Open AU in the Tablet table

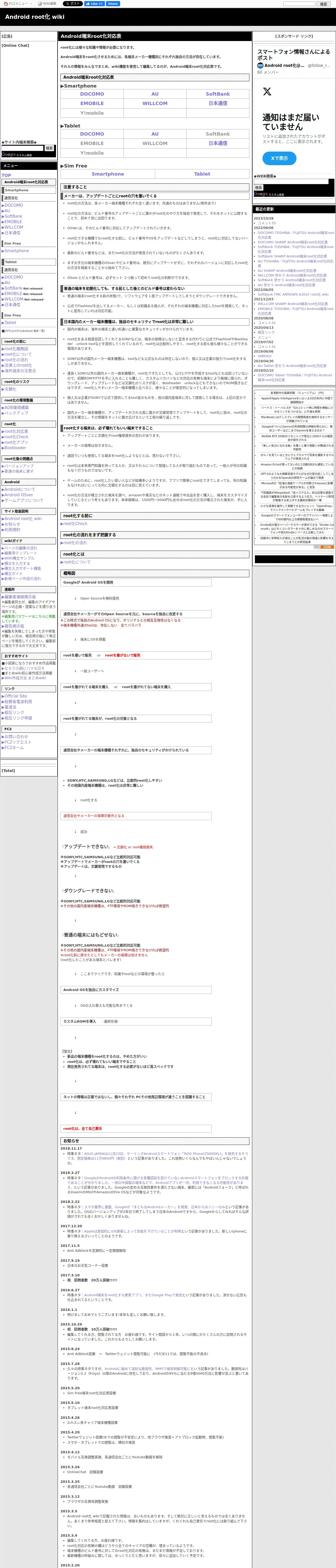pyautogui.click(x=155, y=134)
